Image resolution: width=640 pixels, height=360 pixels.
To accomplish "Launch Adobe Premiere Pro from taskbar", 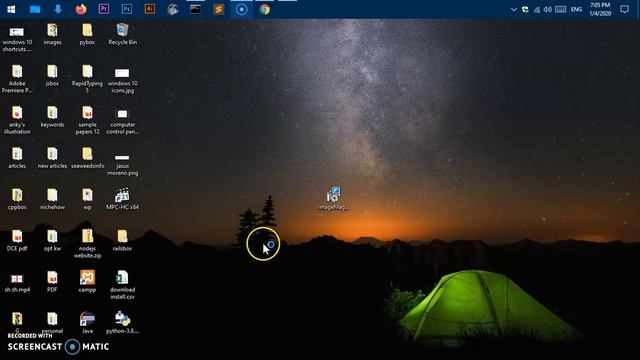I will tap(104, 9).
